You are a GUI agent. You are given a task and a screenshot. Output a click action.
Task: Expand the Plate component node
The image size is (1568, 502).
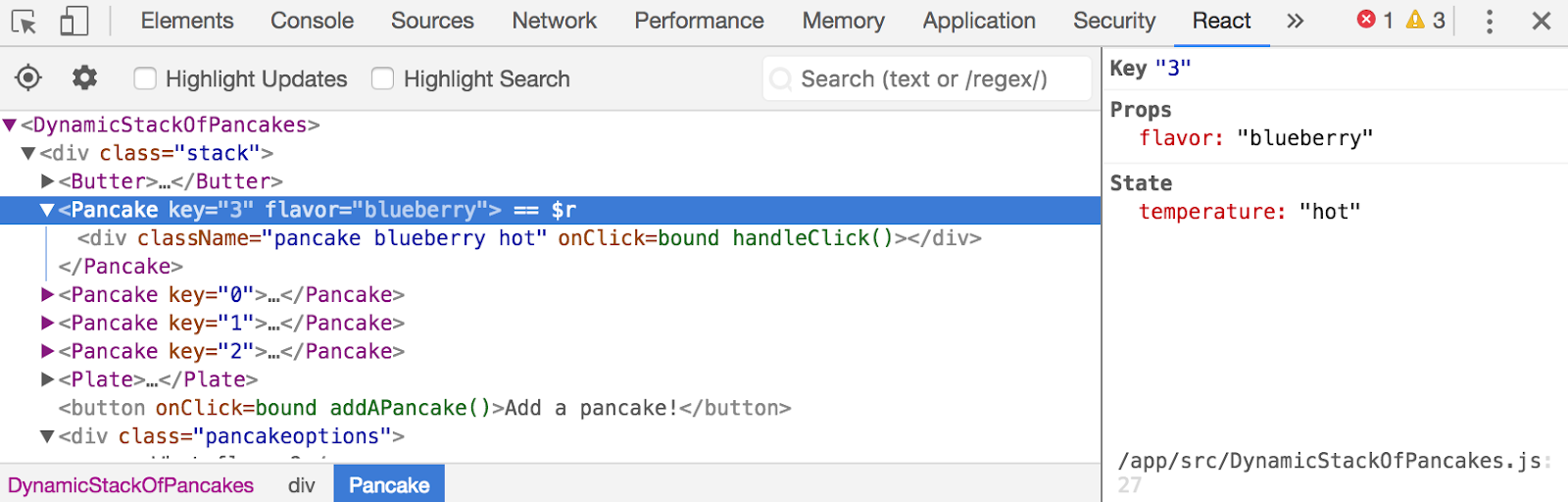click(47, 379)
